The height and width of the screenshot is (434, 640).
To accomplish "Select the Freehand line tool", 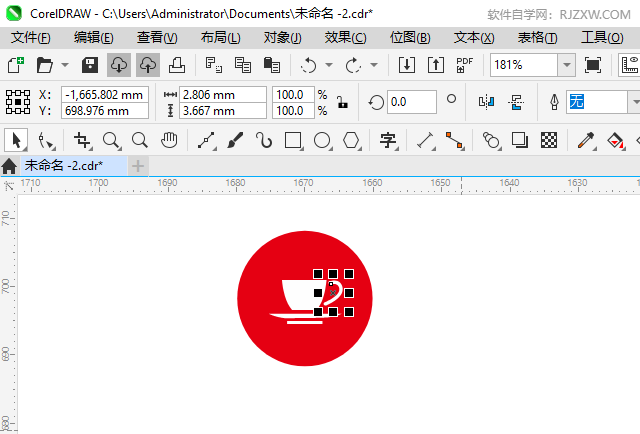I will click(206, 140).
